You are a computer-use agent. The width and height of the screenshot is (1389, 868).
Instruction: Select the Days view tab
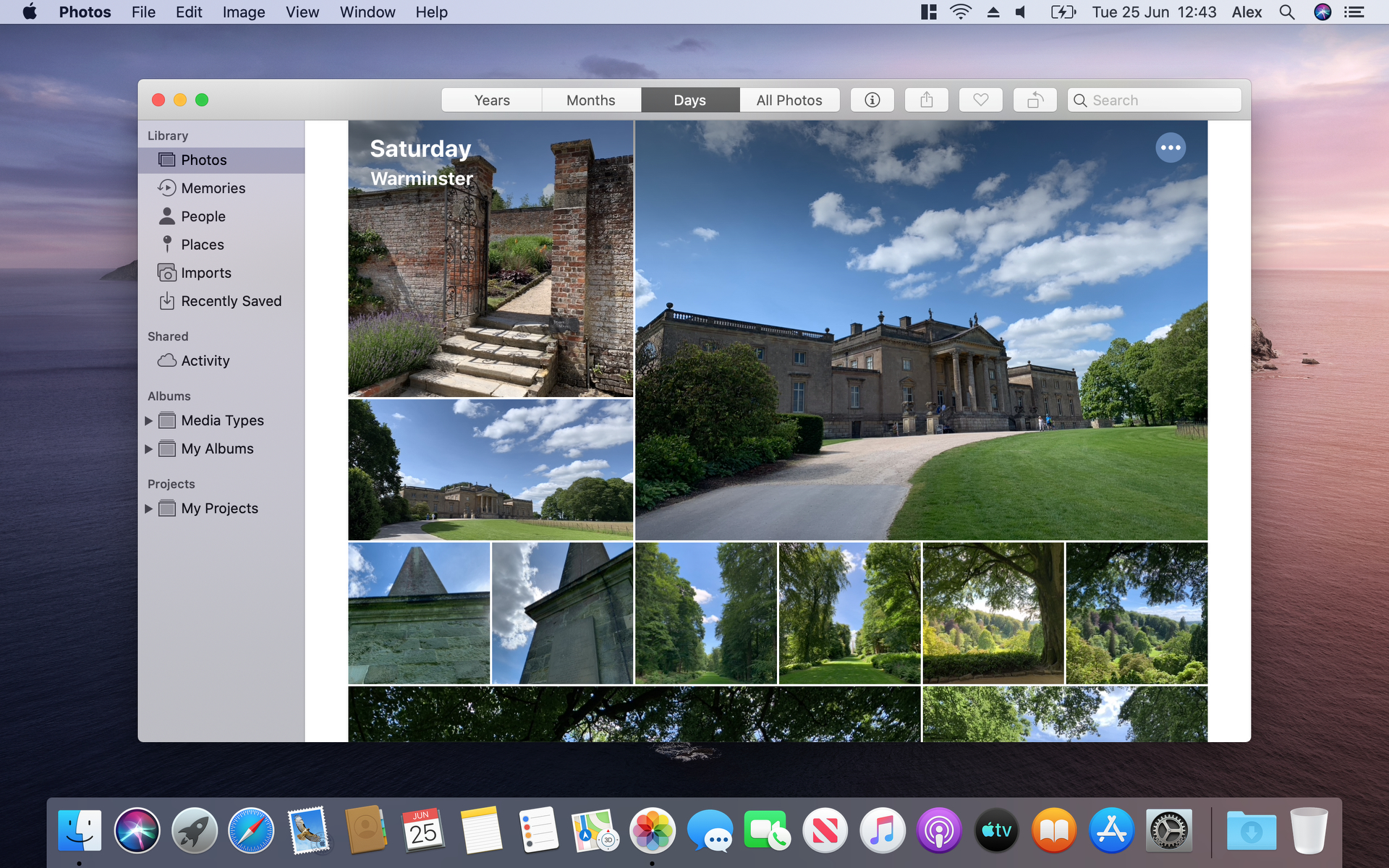tap(690, 100)
